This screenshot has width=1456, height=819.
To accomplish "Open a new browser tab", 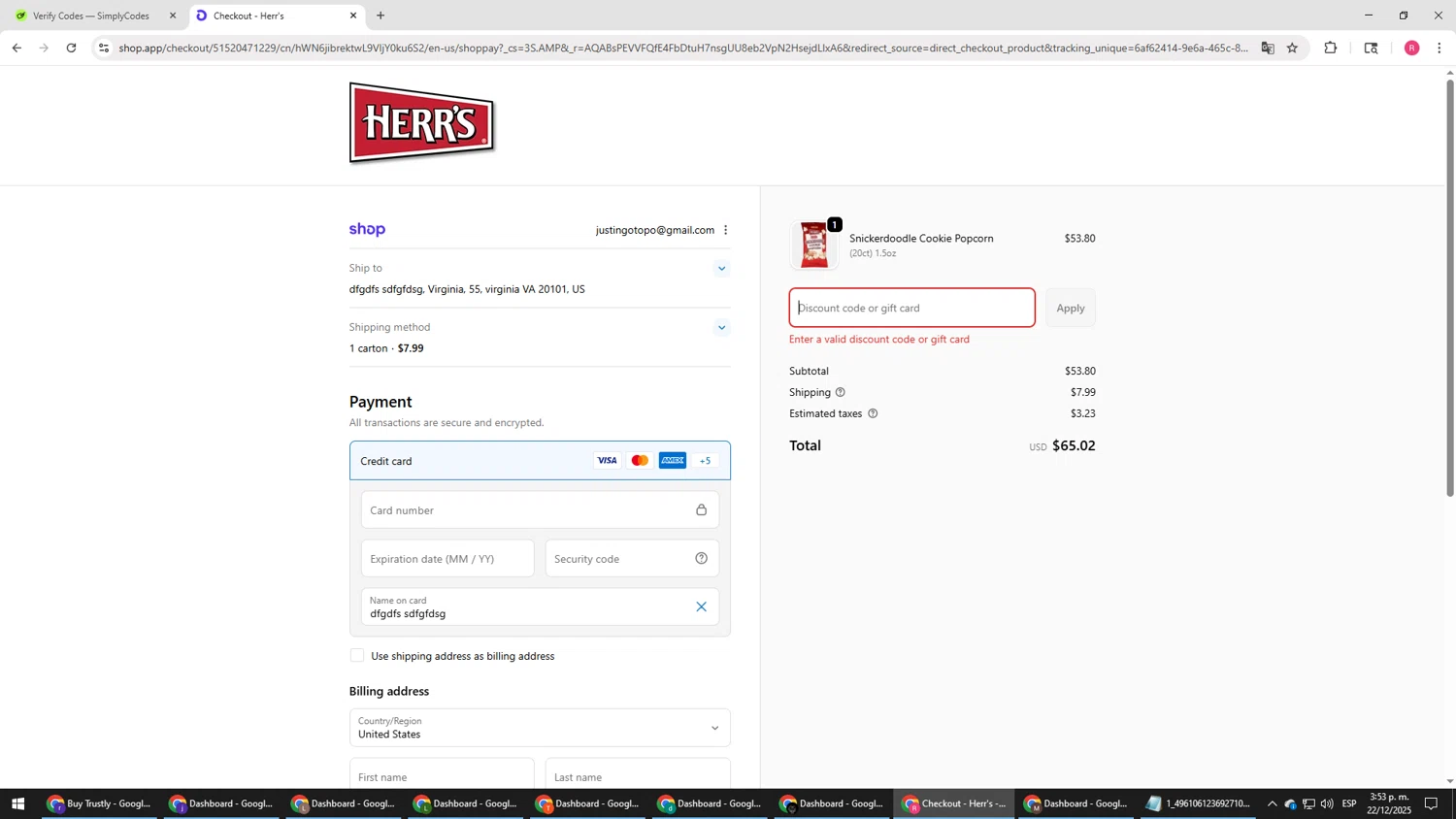I will (x=381, y=16).
